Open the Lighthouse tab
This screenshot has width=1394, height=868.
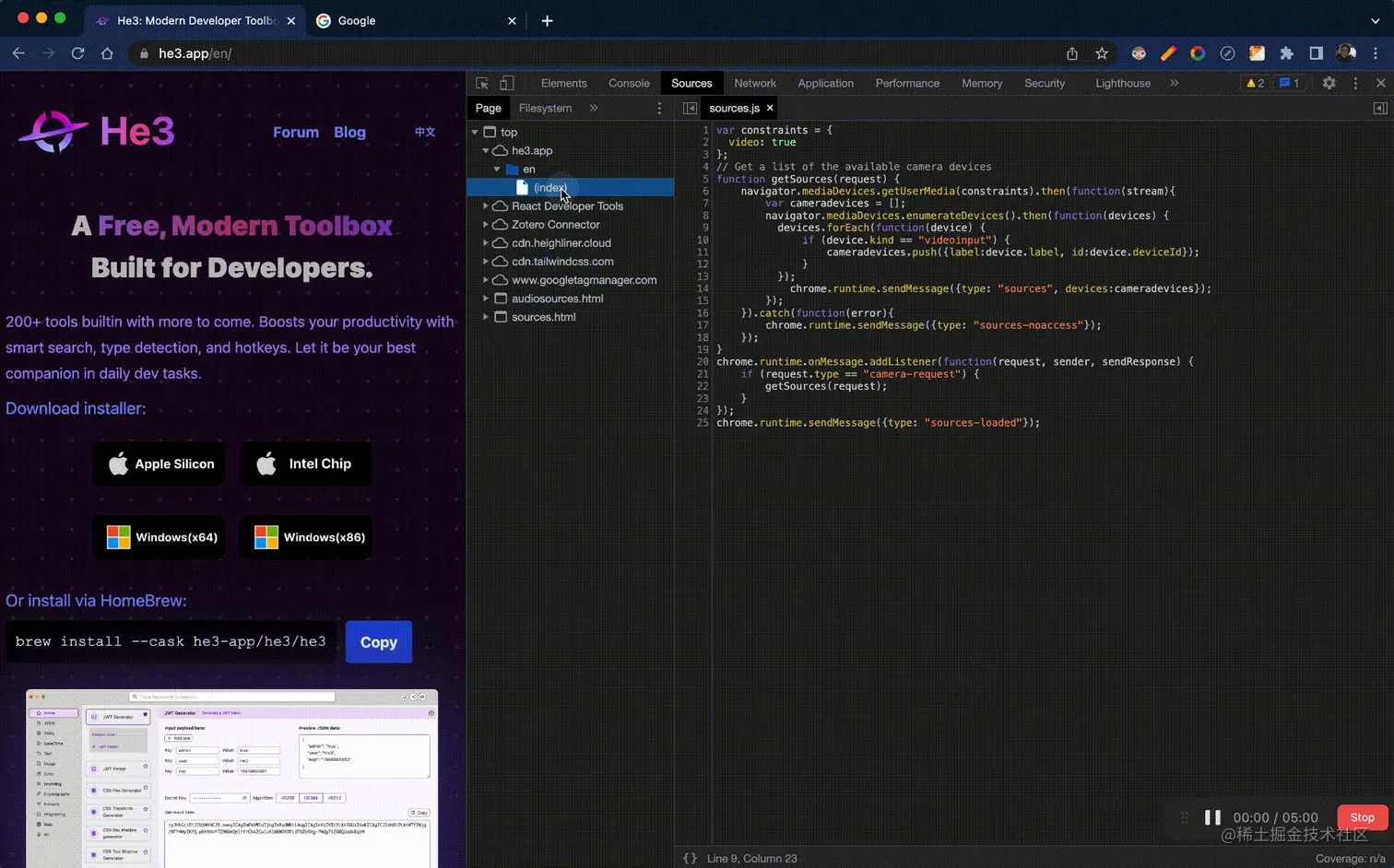1122,83
